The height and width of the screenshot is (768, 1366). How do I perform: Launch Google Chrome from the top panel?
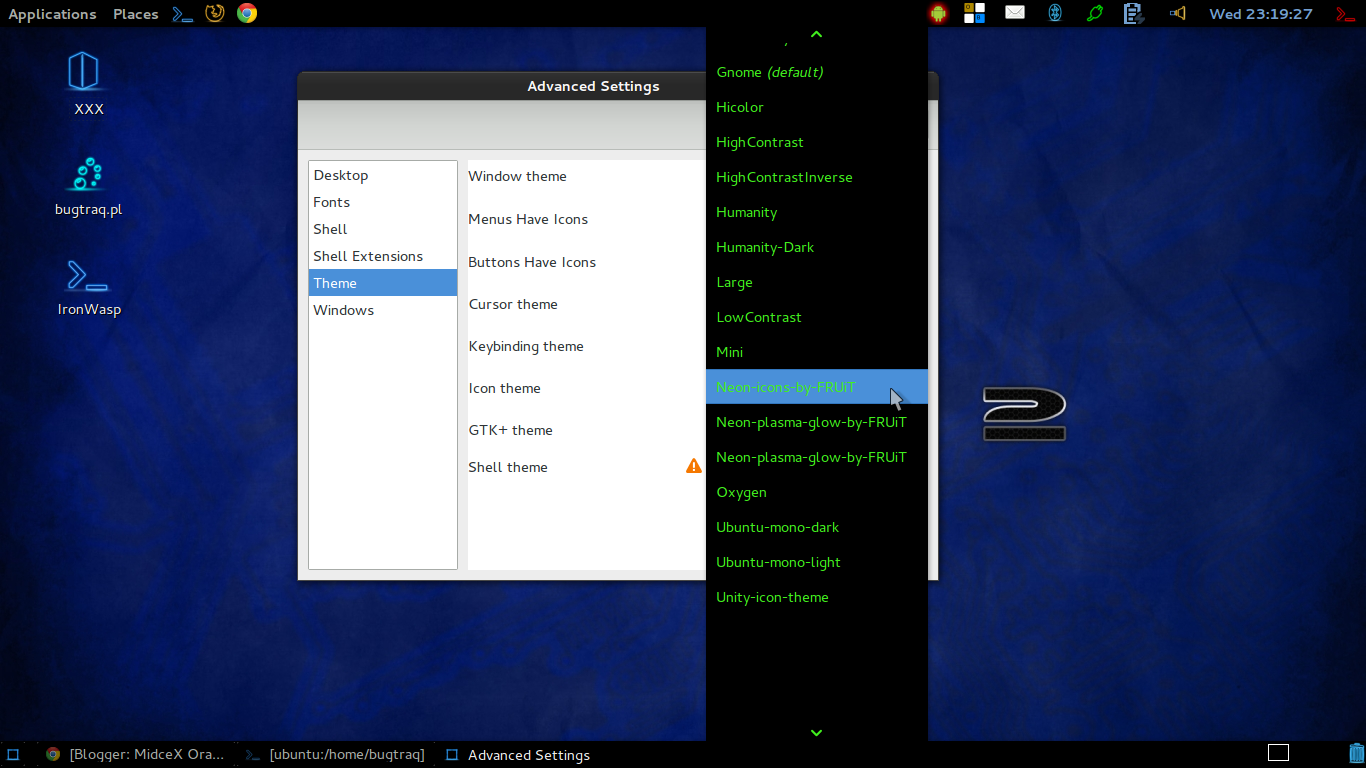247,14
